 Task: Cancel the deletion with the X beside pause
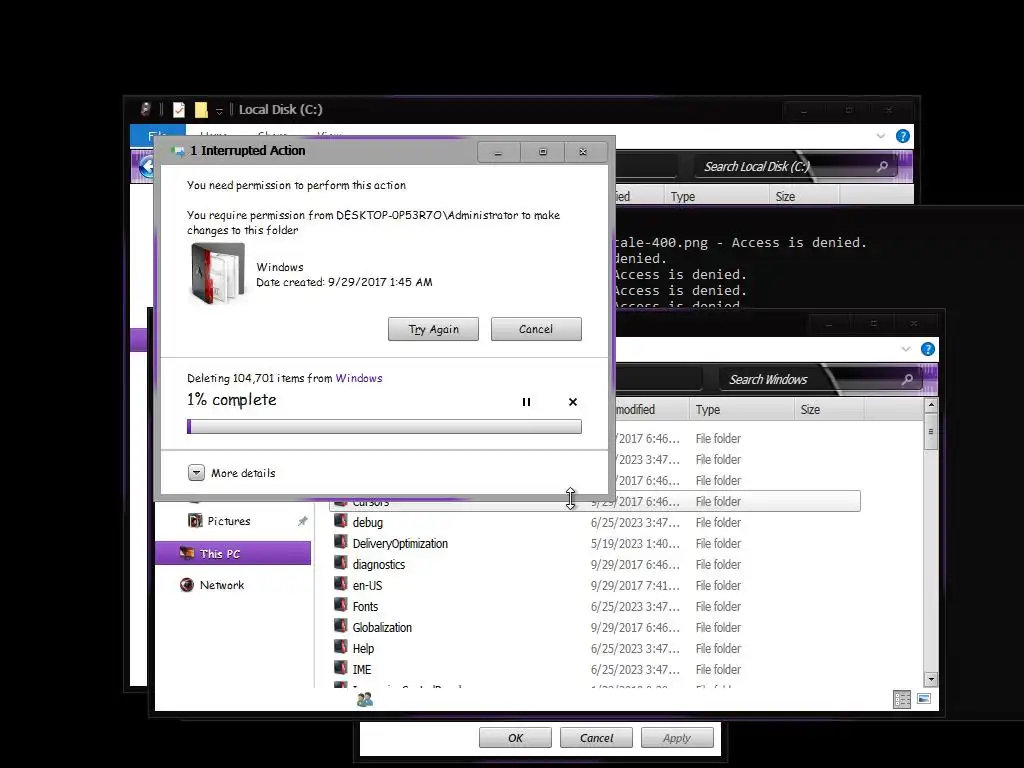click(573, 402)
